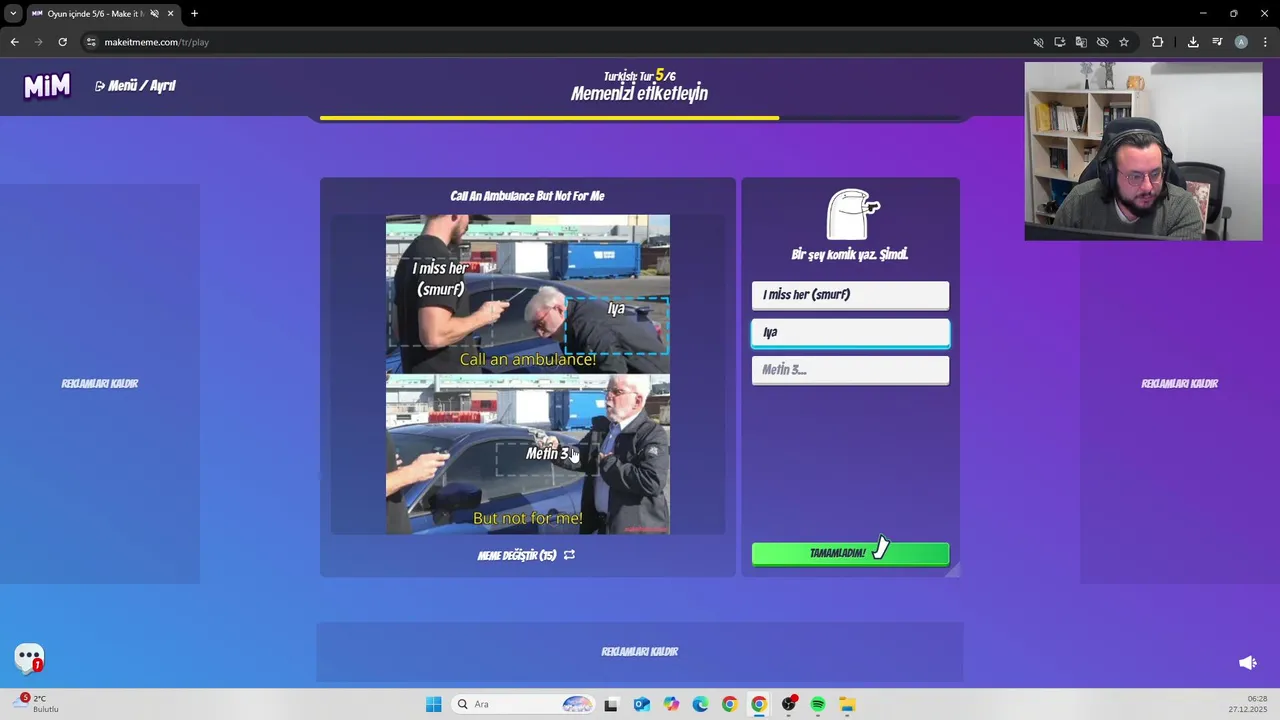Viewport: 1280px width, 720px height.
Task: Open the Windows Start menu
Action: (433, 704)
